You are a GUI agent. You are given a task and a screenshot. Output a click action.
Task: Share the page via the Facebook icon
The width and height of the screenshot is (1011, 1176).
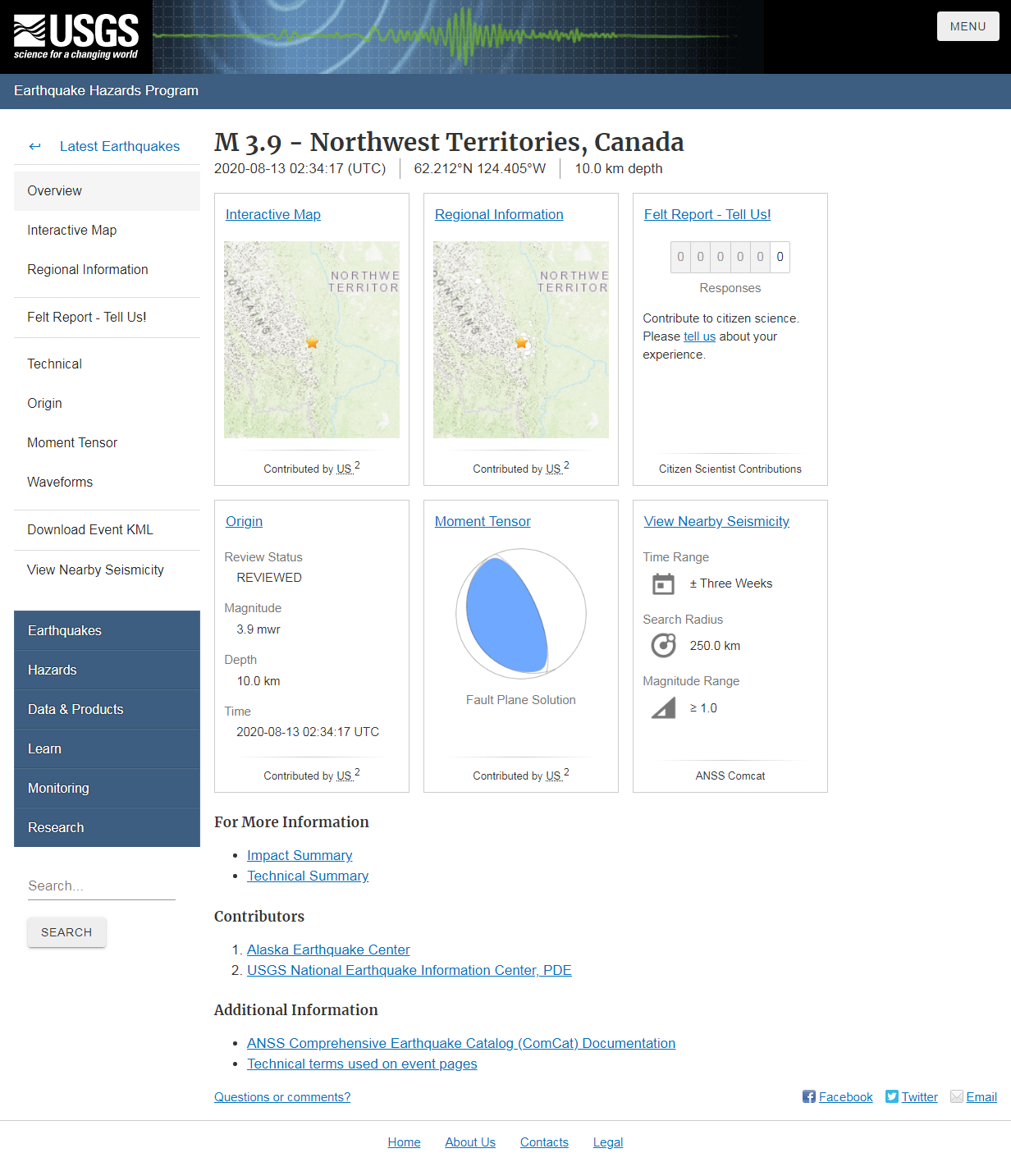(x=810, y=1096)
